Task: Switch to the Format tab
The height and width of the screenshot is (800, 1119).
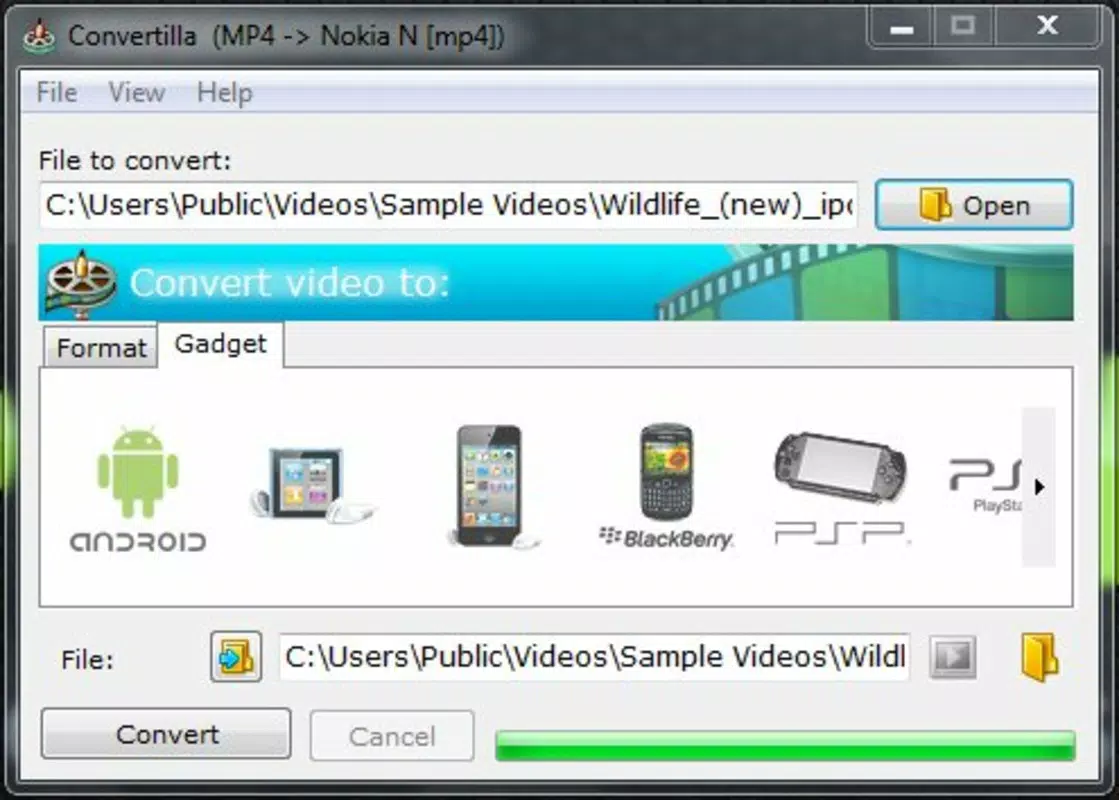Action: coord(101,348)
